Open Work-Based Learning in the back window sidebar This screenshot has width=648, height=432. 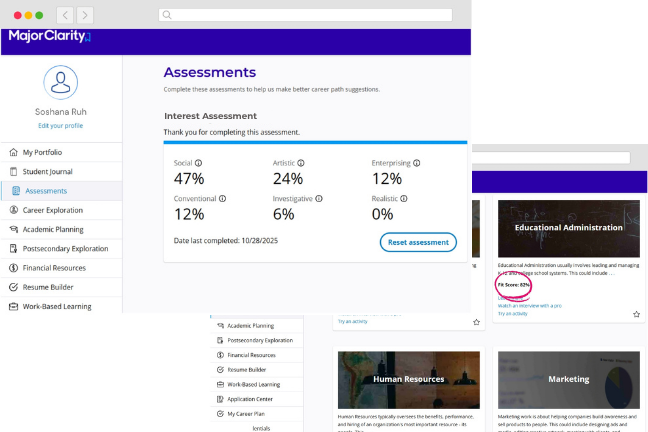[x=257, y=384]
